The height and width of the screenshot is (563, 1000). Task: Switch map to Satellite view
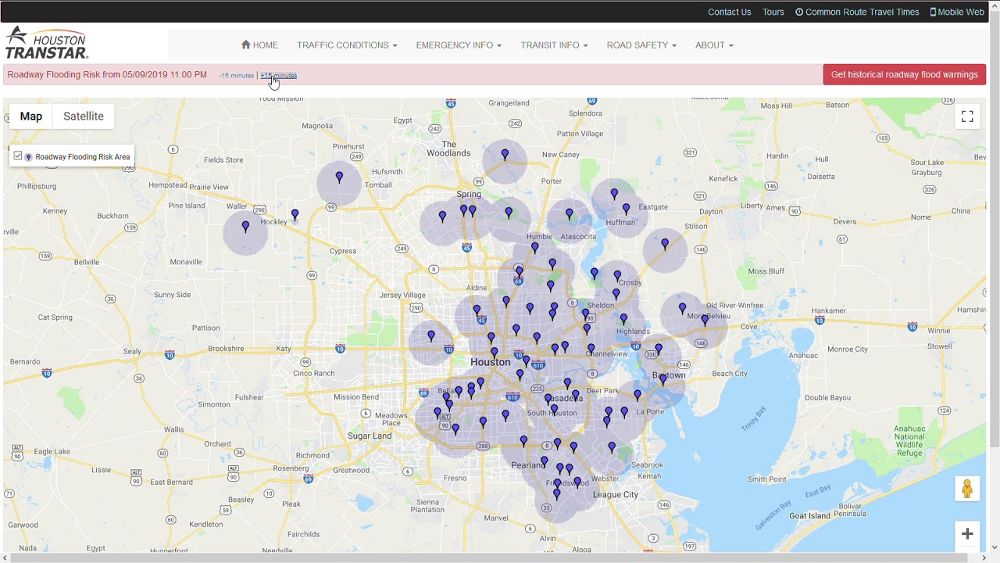click(83, 116)
